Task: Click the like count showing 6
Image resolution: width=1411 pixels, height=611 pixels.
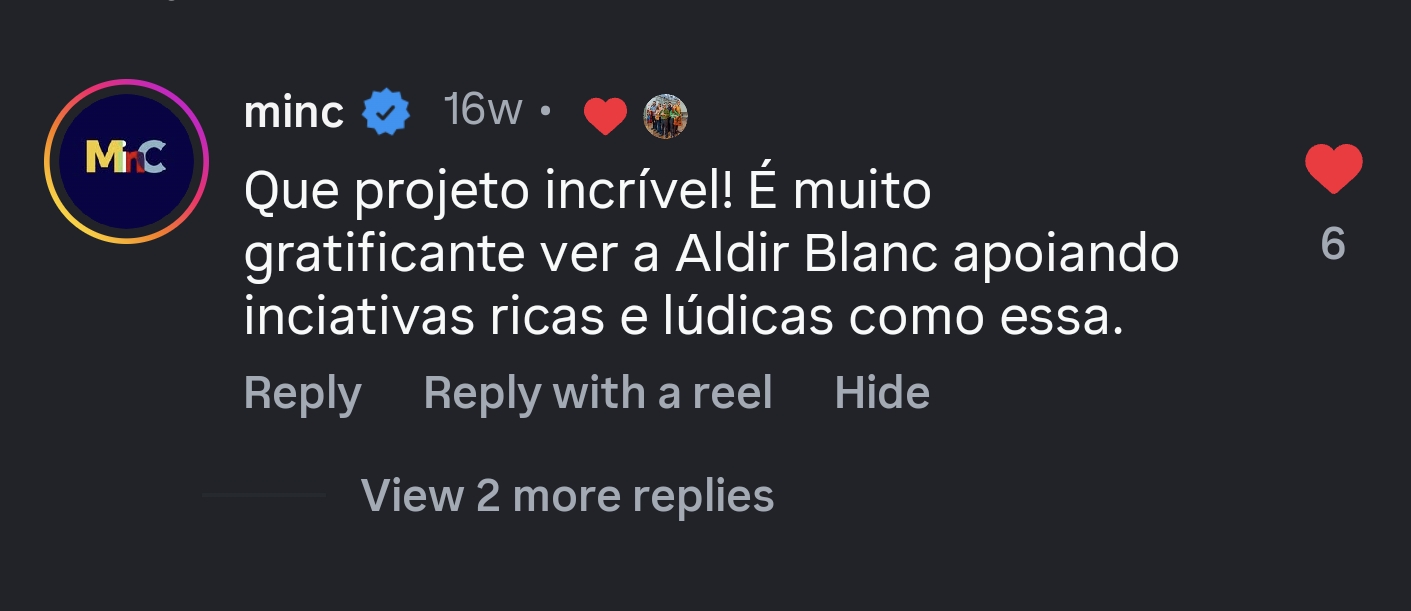Action: coord(1334,243)
